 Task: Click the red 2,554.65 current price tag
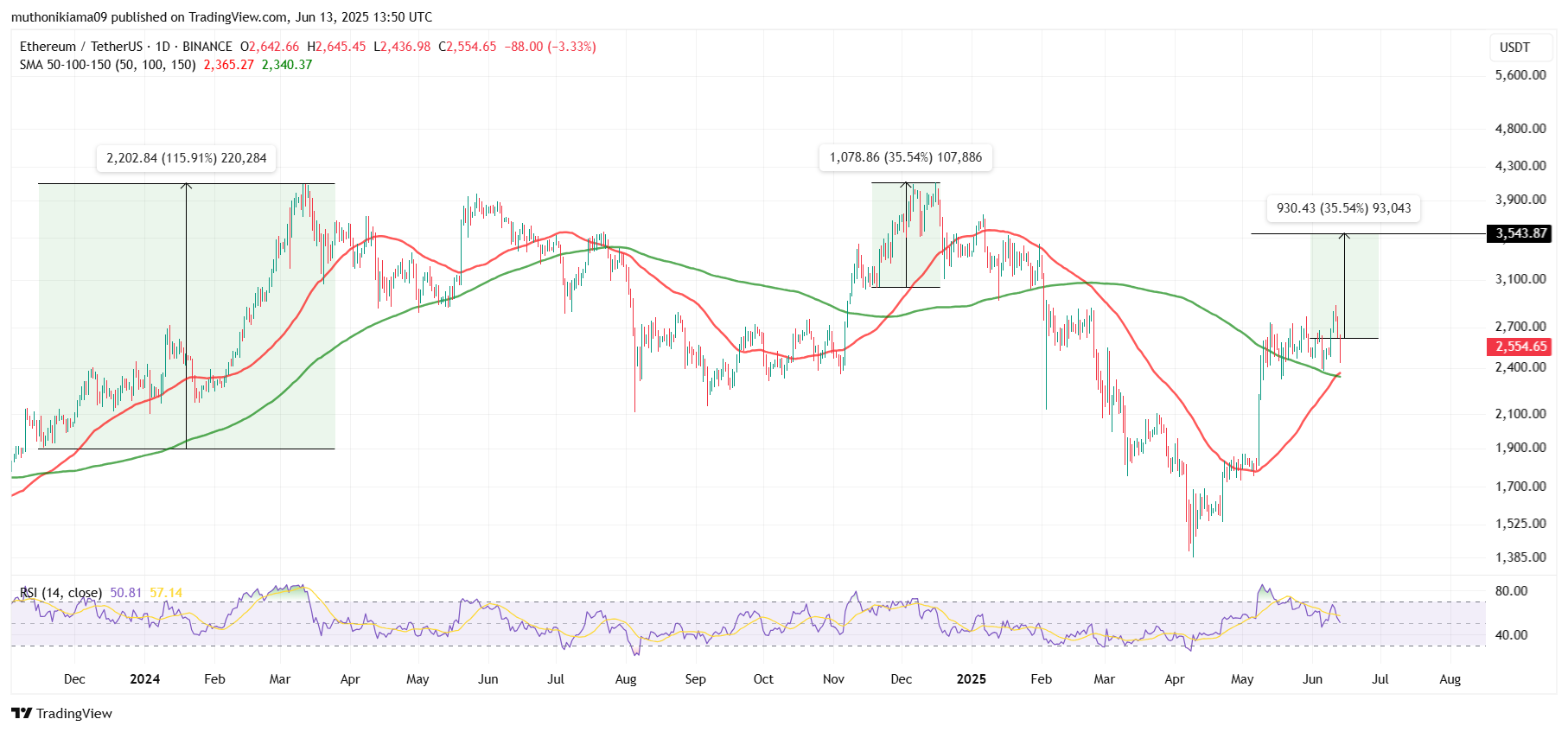click(x=1520, y=347)
